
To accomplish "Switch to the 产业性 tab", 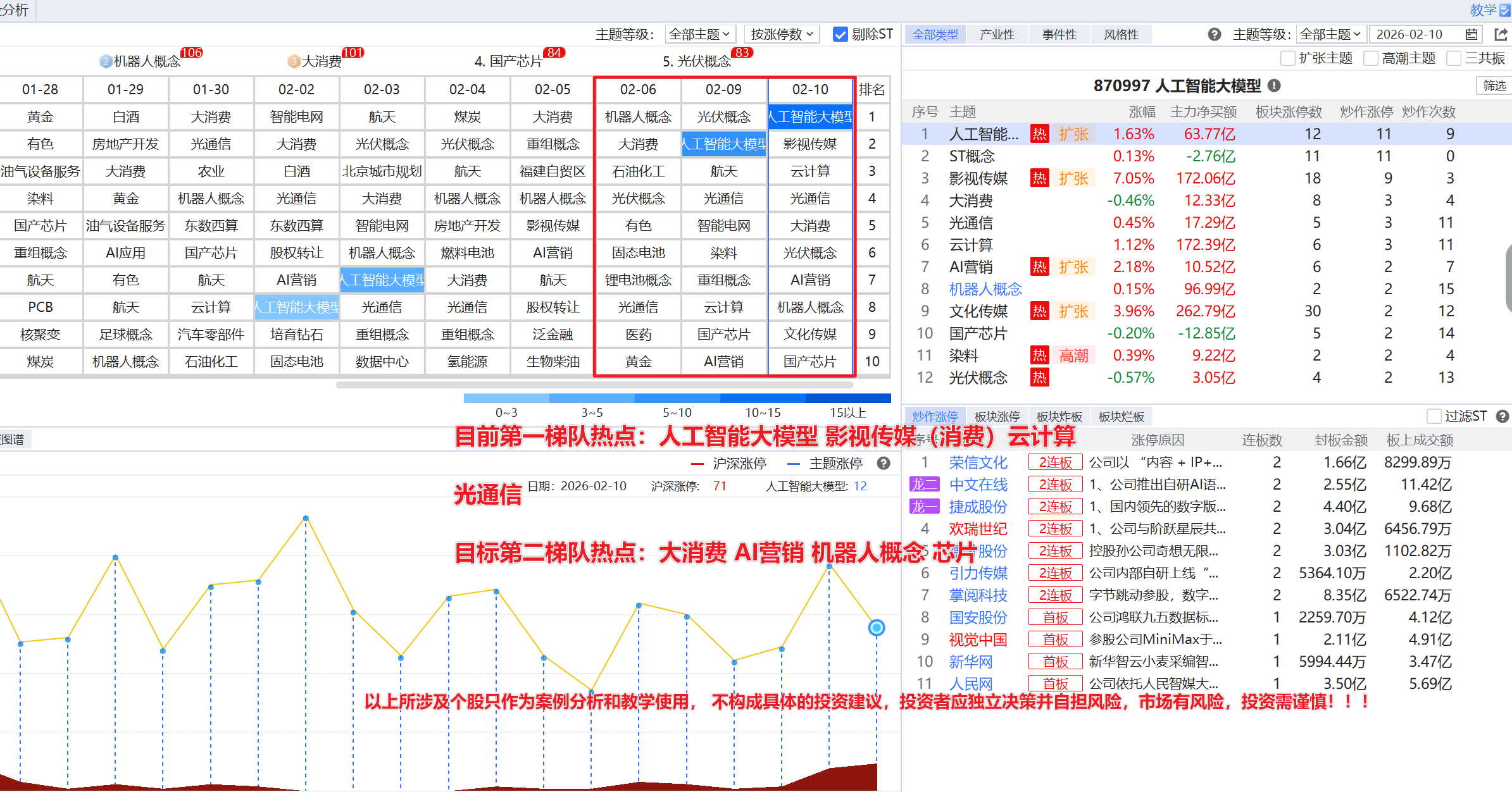I will coord(997,34).
